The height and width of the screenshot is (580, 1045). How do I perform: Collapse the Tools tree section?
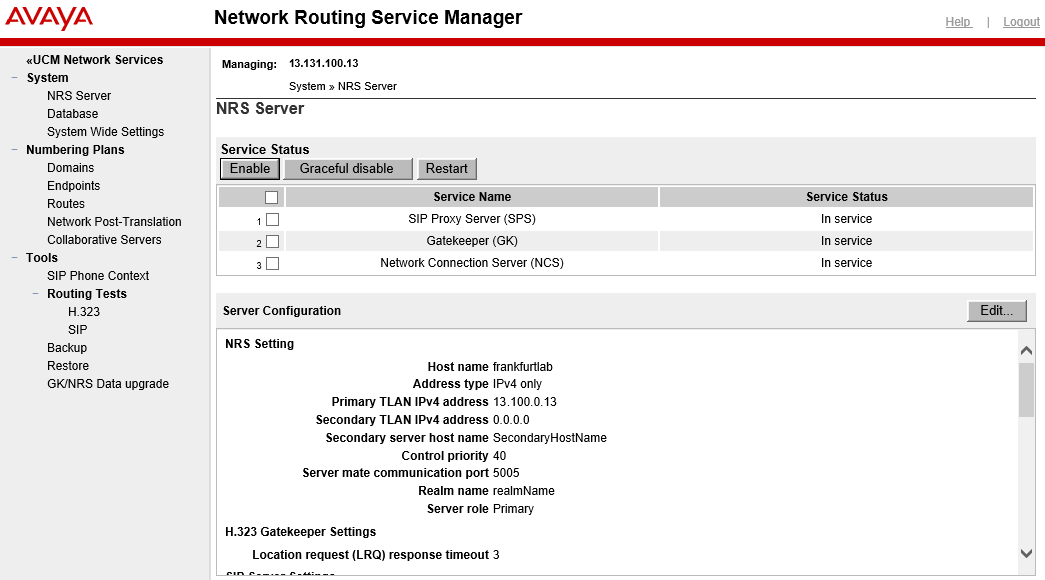pos(15,257)
